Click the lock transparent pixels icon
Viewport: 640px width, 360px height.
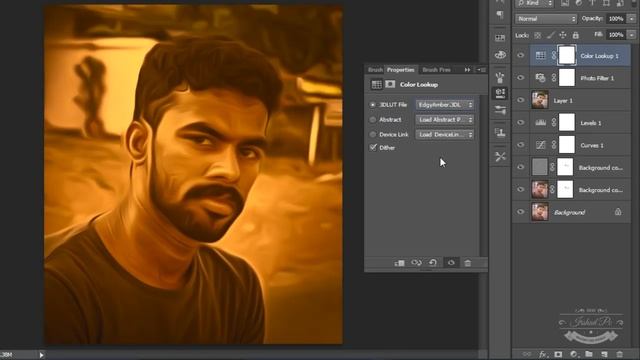point(538,36)
